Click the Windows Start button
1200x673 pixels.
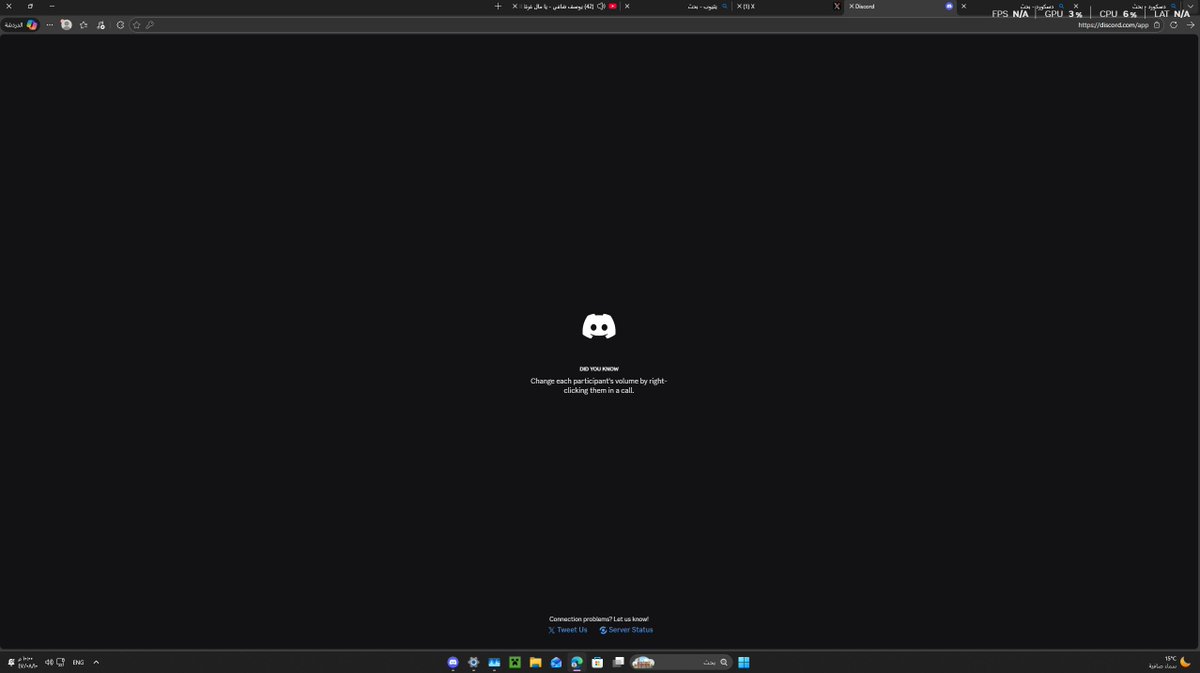(743, 662)
